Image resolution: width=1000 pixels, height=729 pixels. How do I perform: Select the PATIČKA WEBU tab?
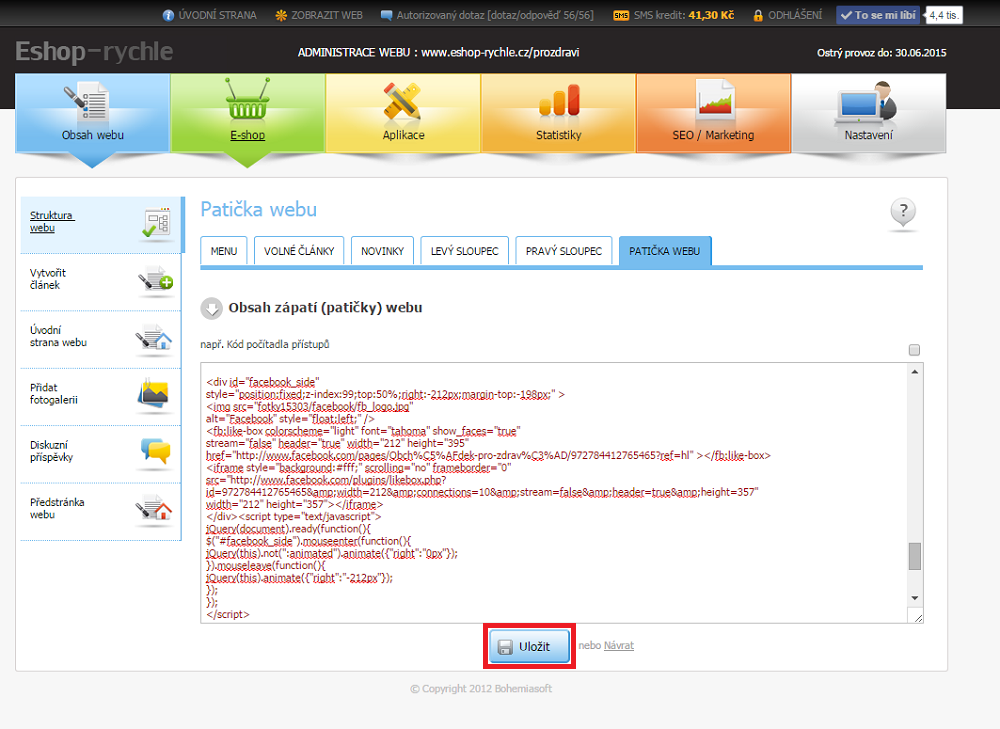665,251
